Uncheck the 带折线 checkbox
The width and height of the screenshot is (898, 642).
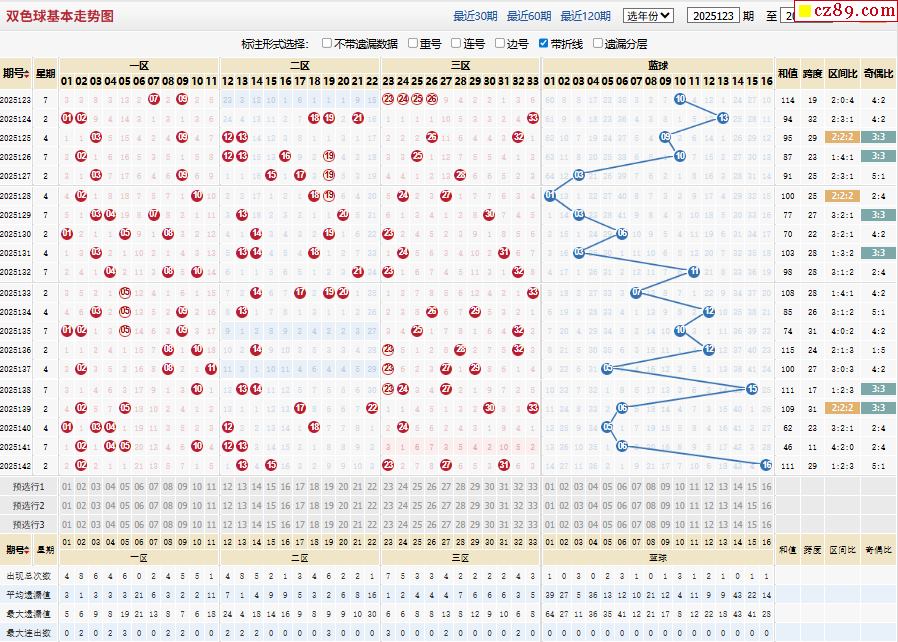543,44
